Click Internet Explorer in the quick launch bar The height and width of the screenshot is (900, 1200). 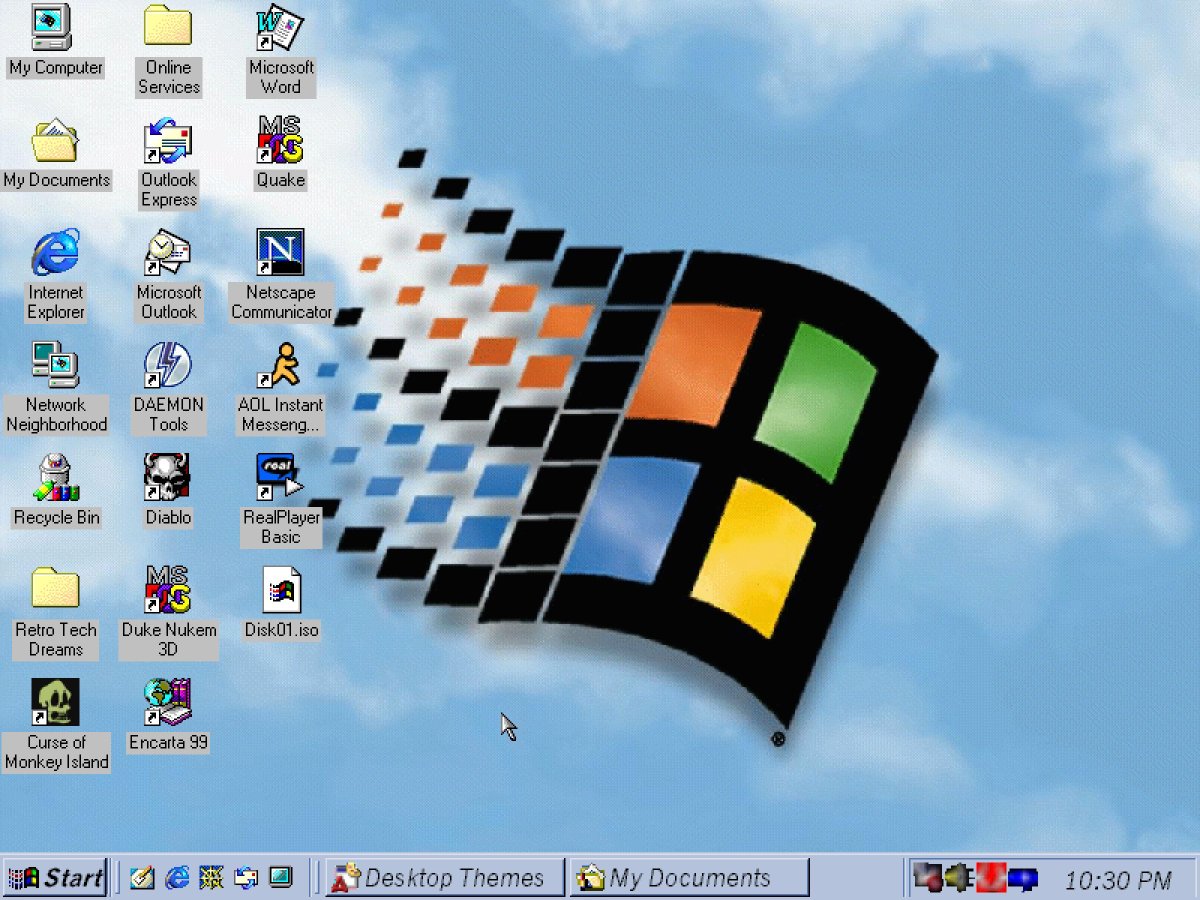click(178, 878)
